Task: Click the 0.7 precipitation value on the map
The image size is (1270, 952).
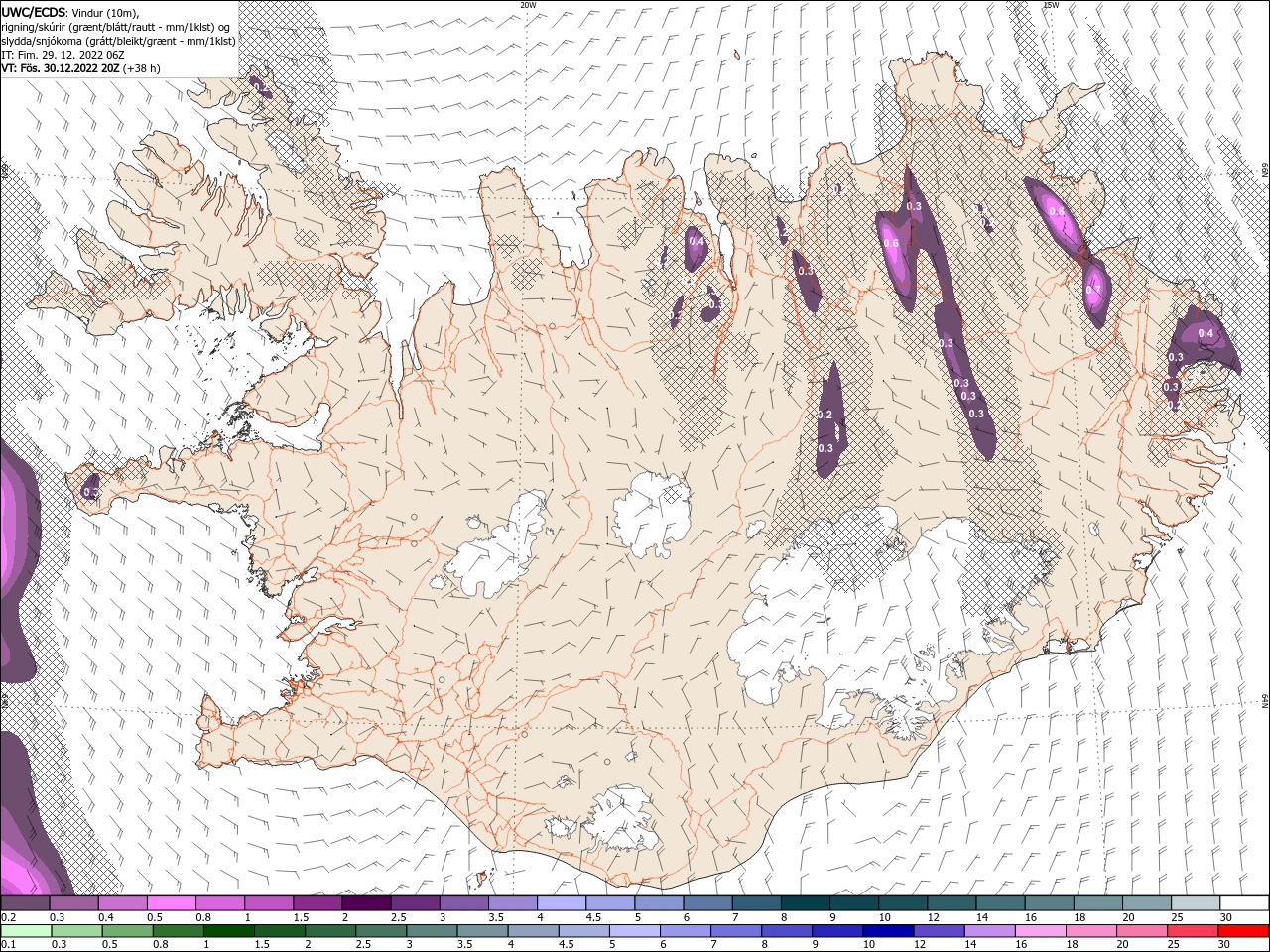Action: pyautogui.click(x=1093, y=290)
